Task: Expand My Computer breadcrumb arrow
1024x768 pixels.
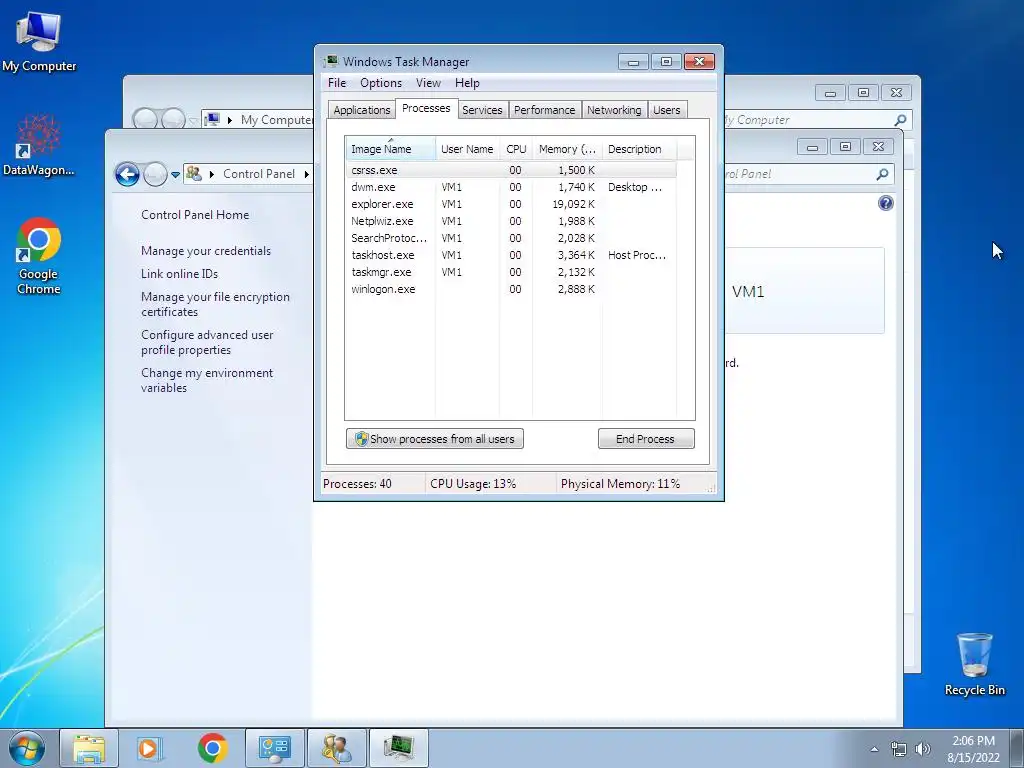Action: tap(230, 120)
